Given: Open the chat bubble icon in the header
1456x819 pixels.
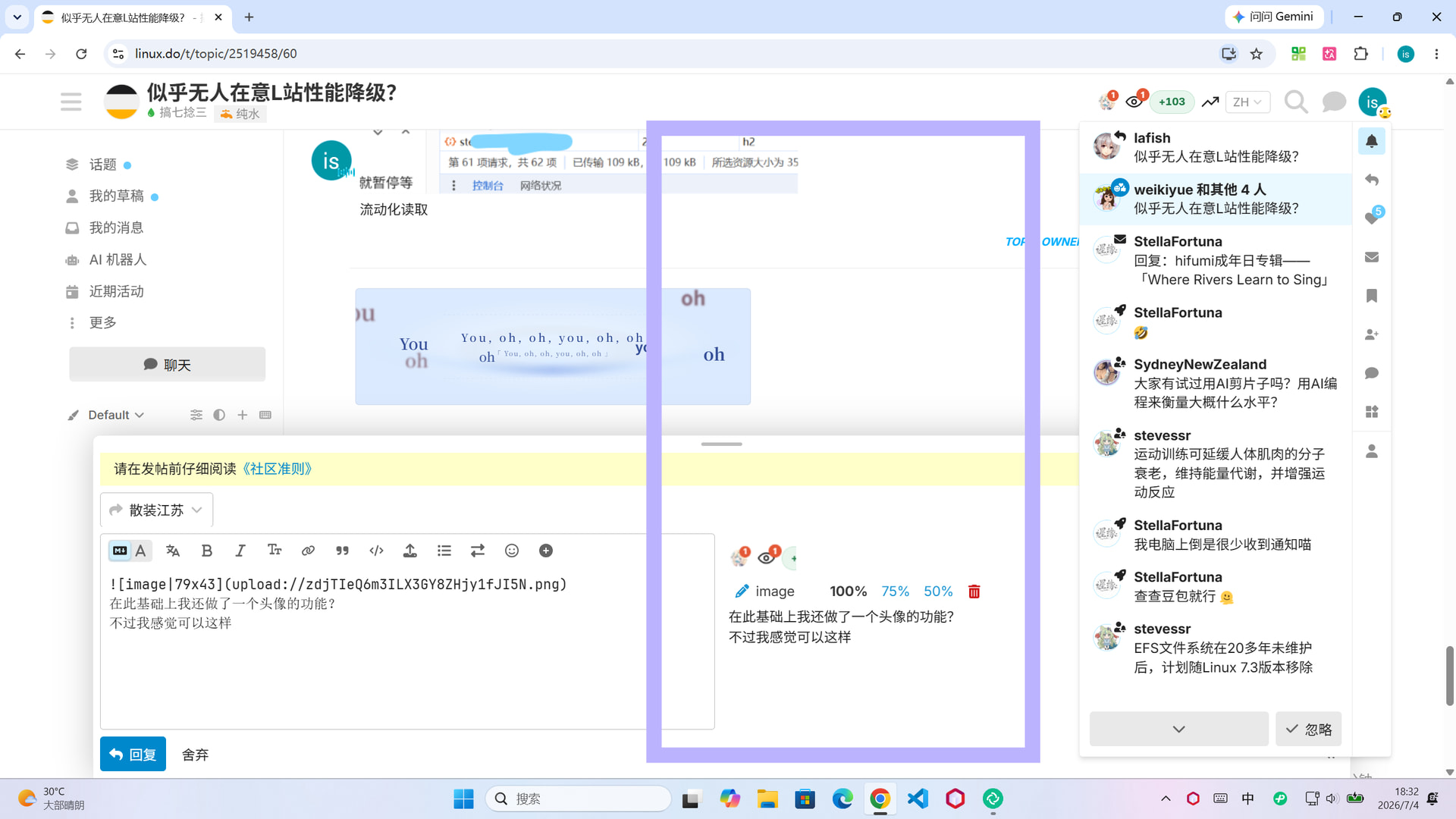Looking at the screenshot, I should pyautogui.click(x=1334, y=102).
